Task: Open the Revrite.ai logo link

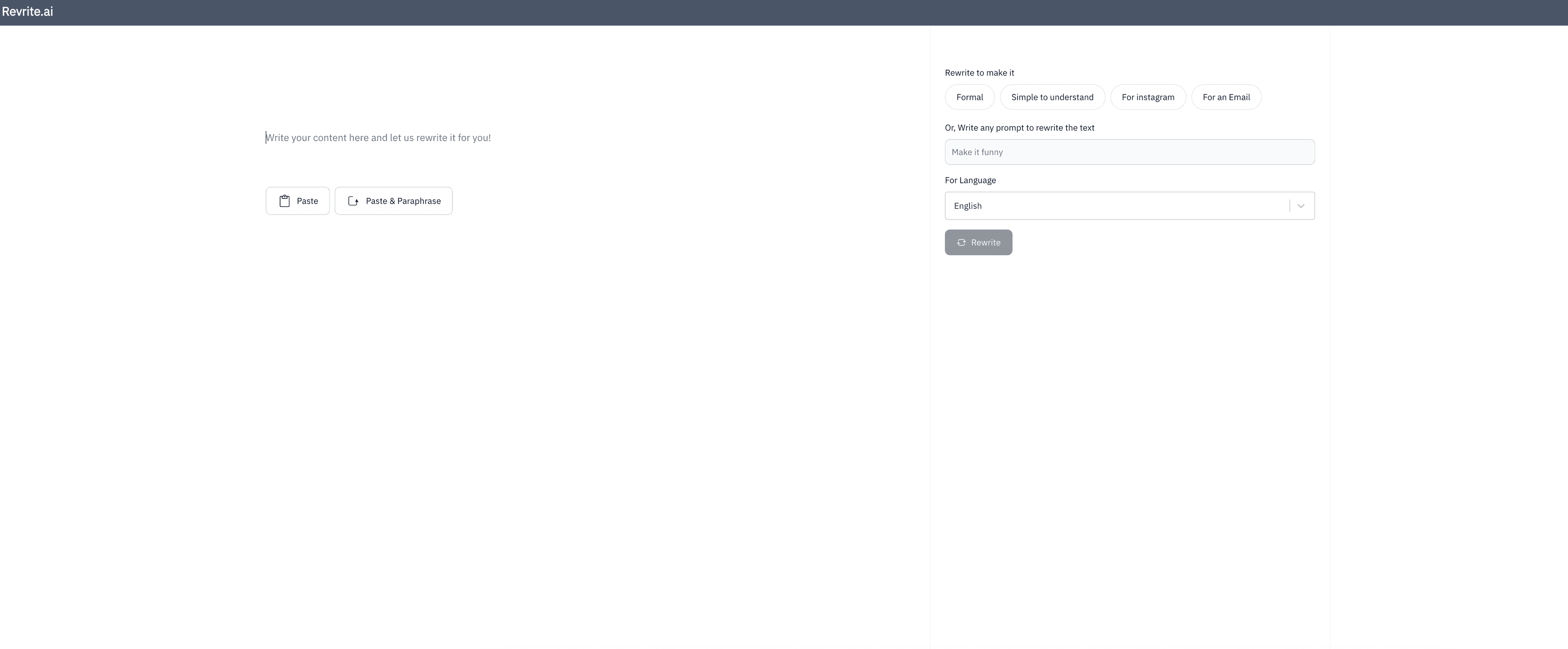Action: tap(27, 11)
